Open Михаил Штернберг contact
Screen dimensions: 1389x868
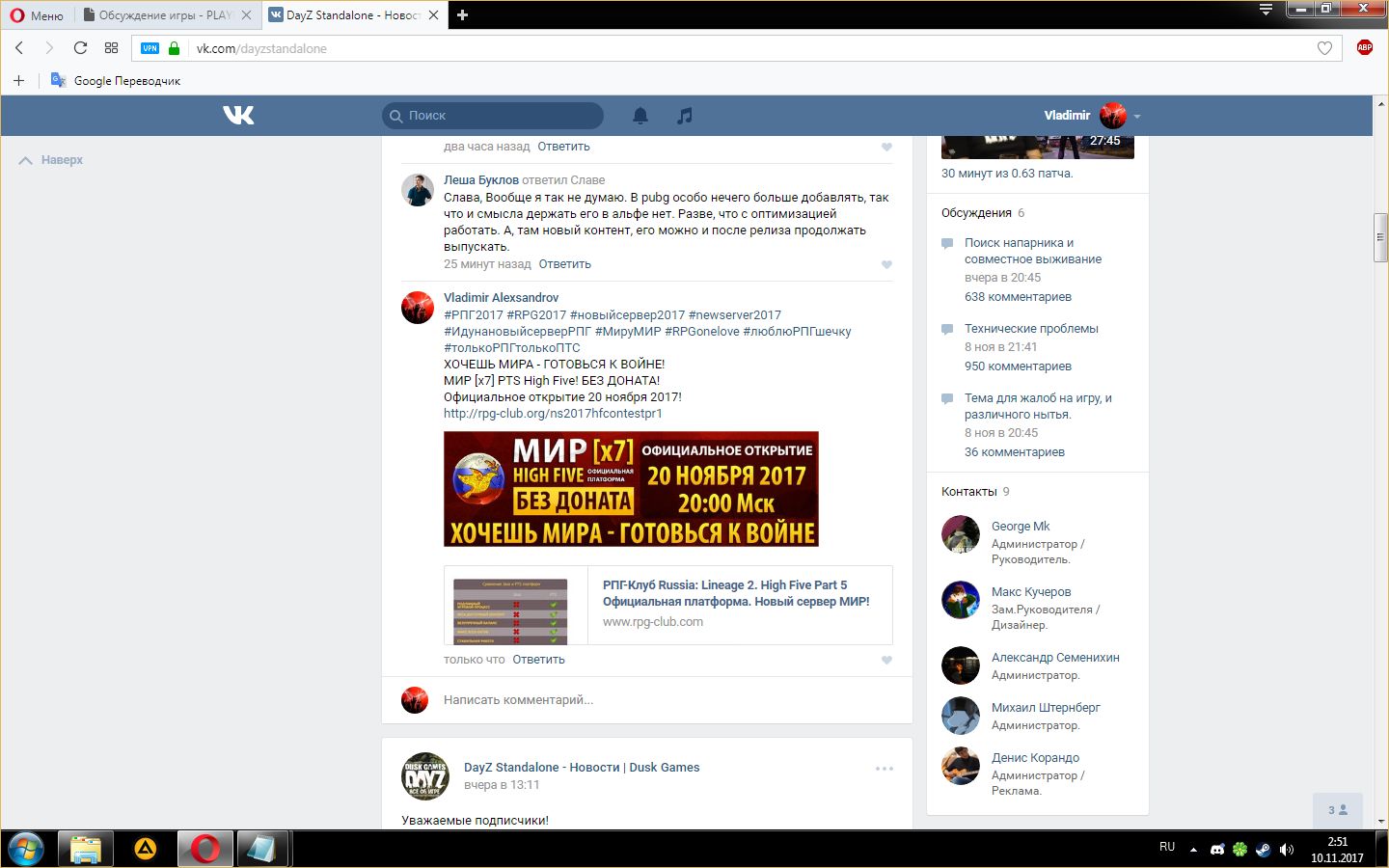(1046, 708)
